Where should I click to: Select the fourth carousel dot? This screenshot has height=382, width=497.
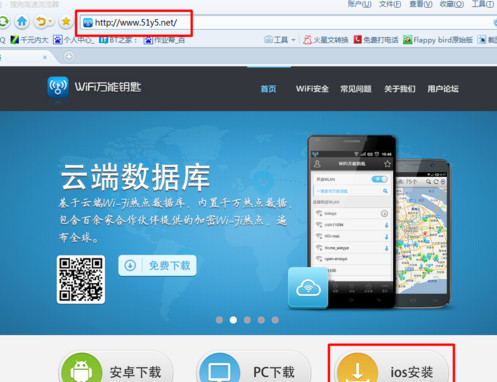point(261,320)
